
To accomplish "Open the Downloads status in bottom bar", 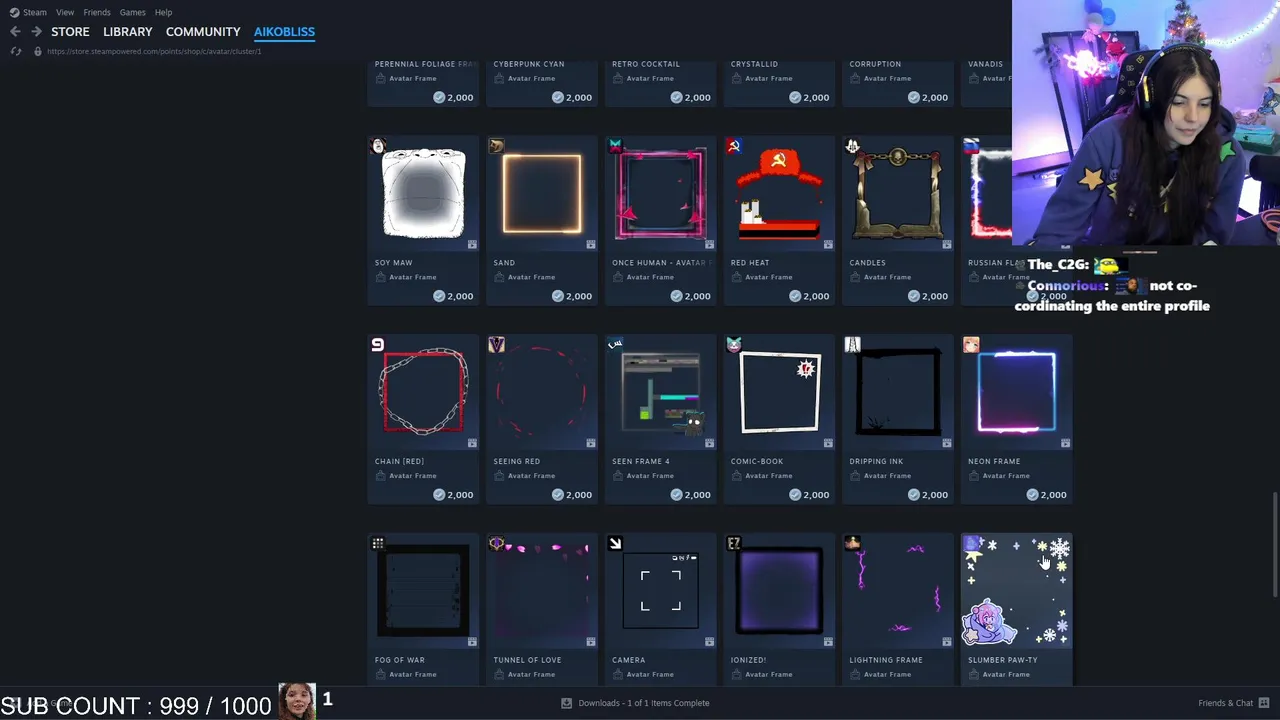I will click(x=635, y=703).
